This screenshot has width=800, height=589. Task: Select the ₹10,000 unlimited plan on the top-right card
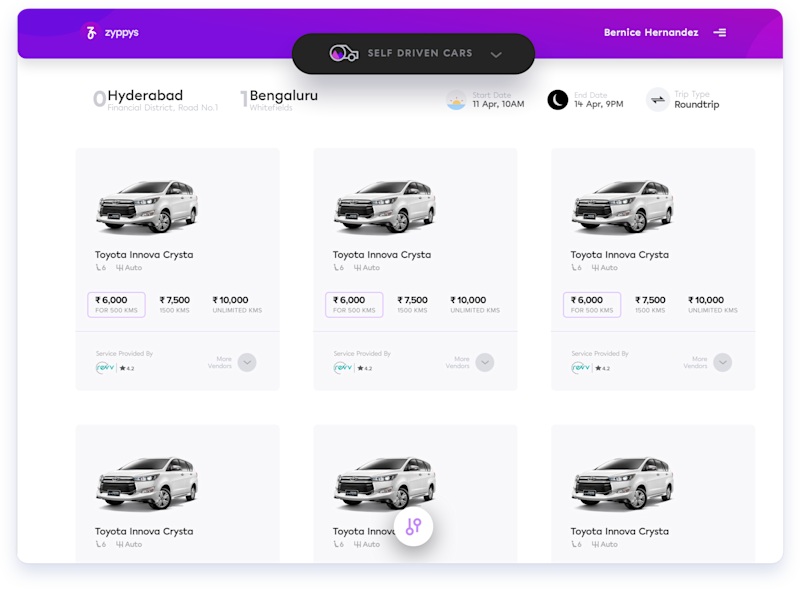pyautogui.click(x=713, y=304)
